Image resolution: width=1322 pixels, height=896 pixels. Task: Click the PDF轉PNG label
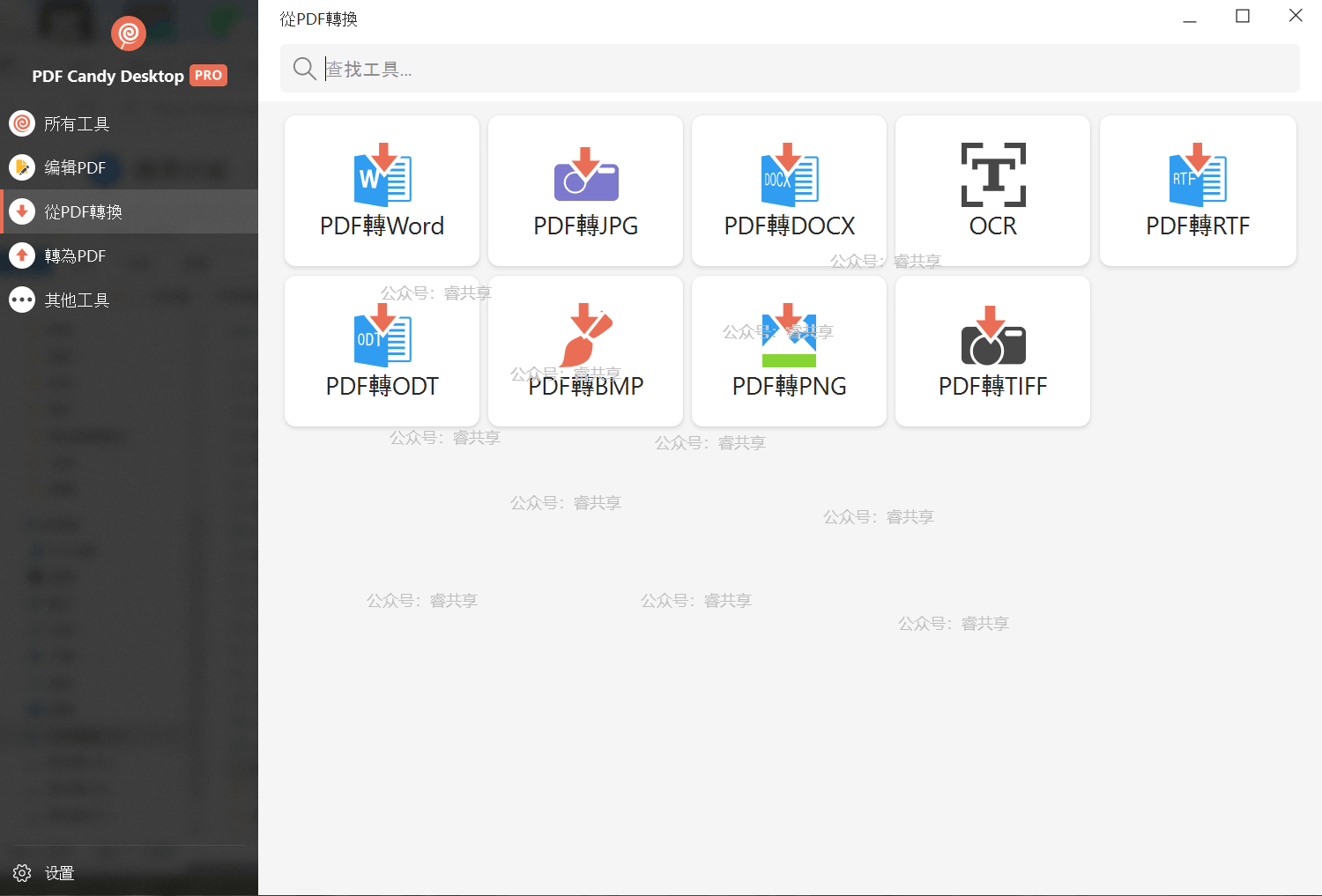790,387
